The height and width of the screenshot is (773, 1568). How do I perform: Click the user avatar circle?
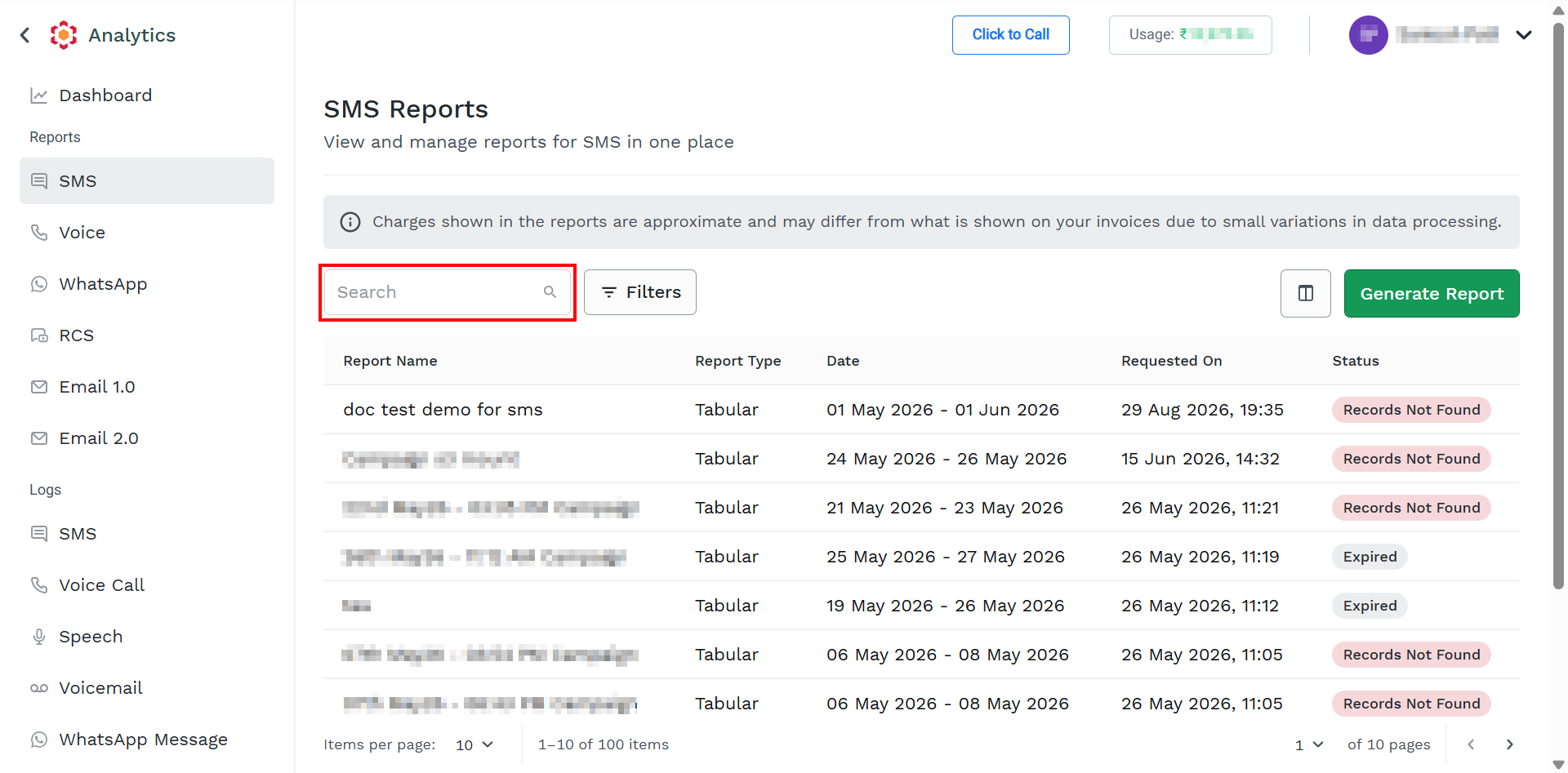[1368, 35]
